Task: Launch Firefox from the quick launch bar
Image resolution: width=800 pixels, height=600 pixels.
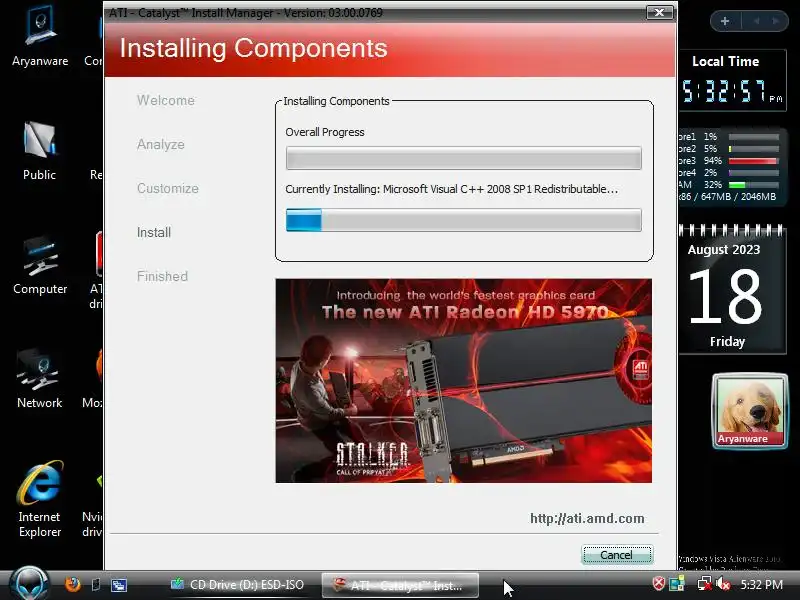Action: point(73,584)
